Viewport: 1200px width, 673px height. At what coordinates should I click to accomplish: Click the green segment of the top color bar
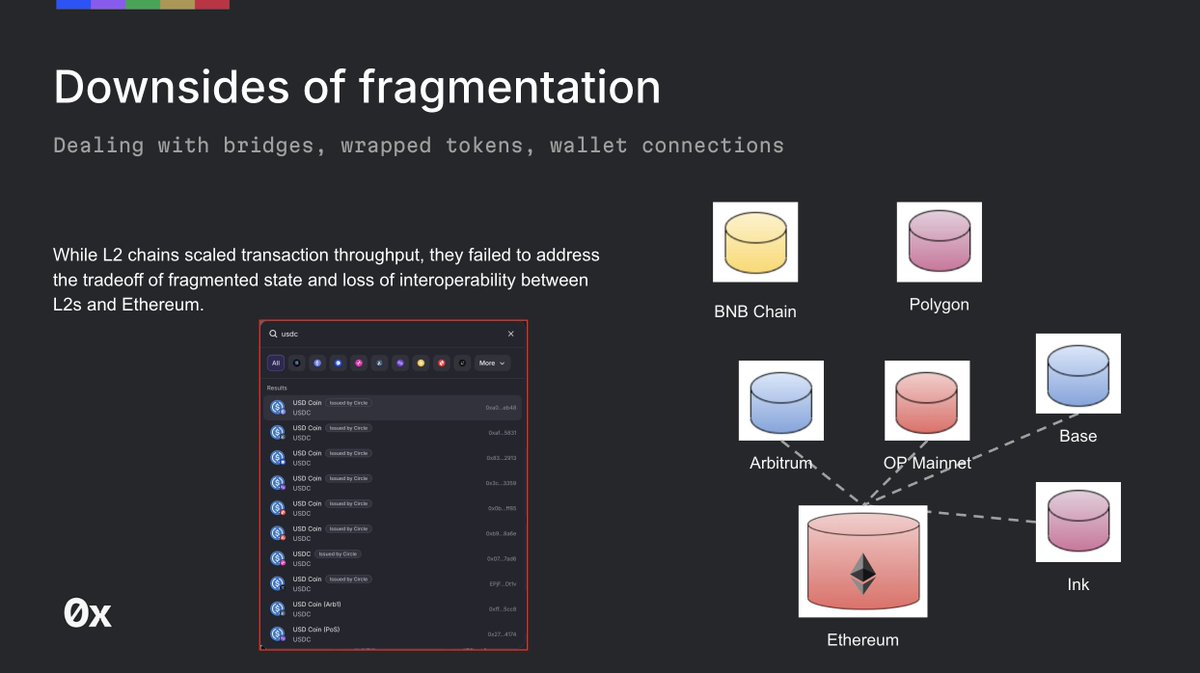[142, 4]
